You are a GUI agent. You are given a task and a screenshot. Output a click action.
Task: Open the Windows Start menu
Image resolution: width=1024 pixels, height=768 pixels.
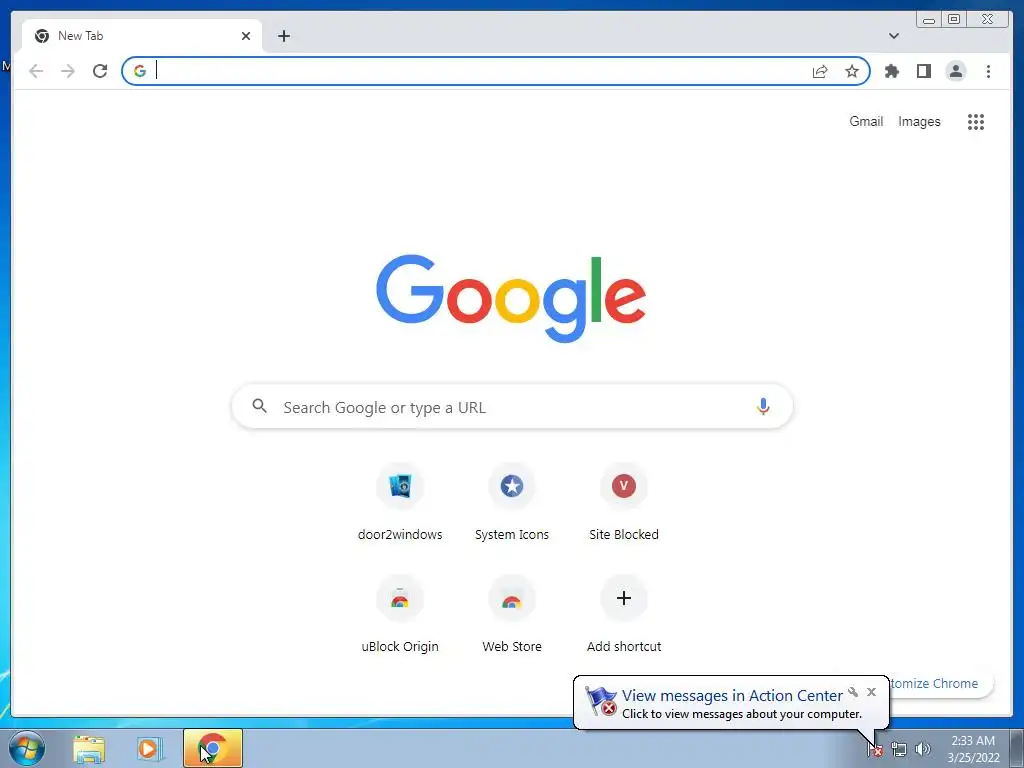pyautogui.click(x=26, y=748)
